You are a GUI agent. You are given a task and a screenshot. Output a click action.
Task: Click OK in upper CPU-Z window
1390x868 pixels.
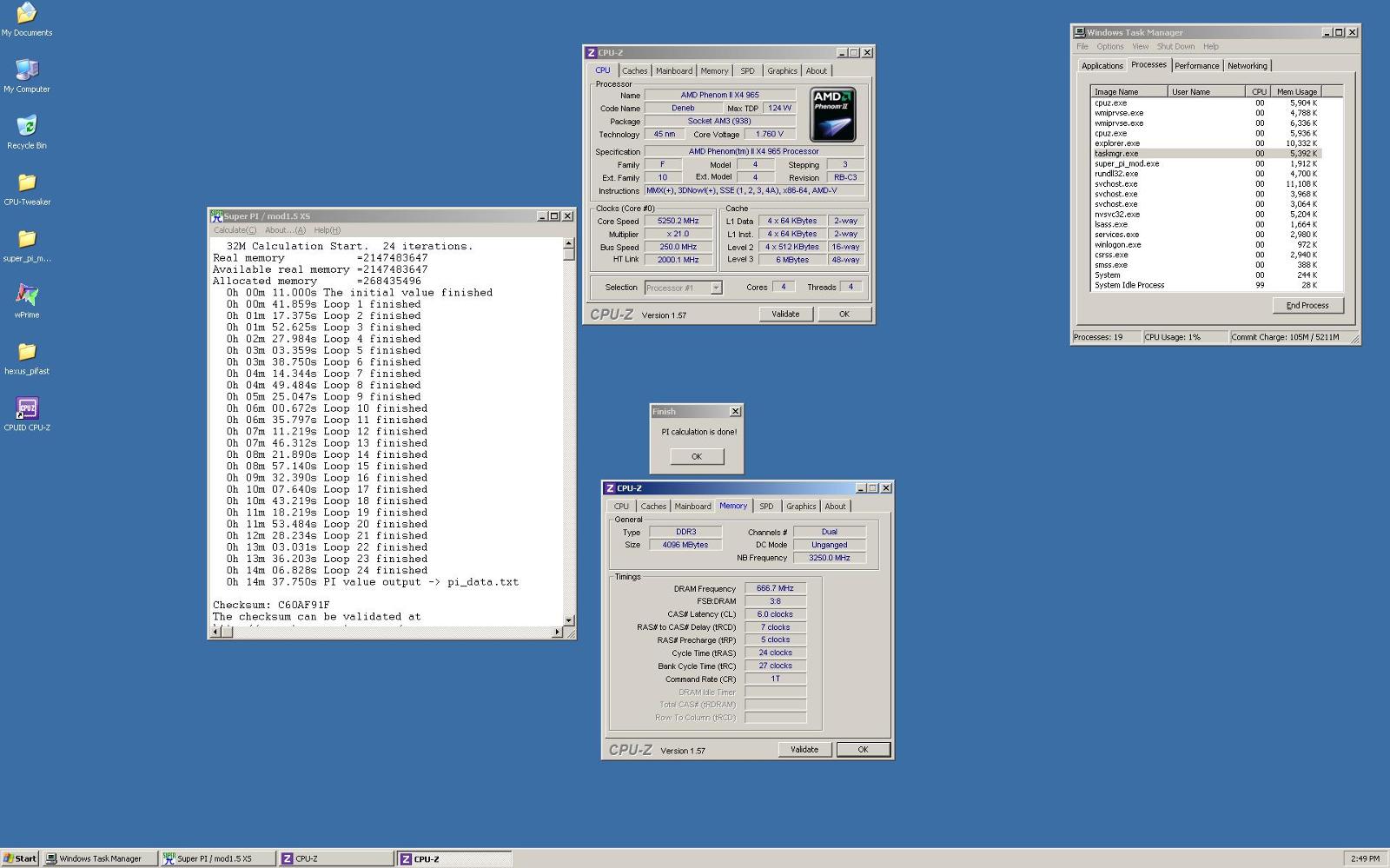click(844, 315)
